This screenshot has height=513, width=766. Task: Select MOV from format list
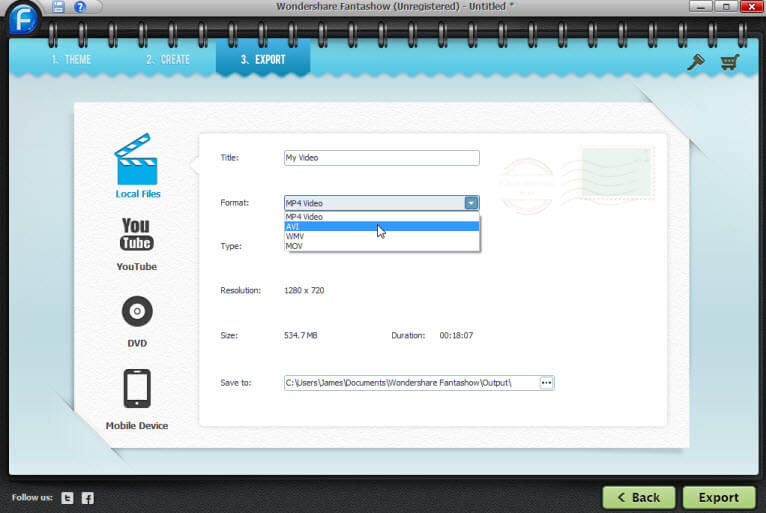tap(382, 246)
